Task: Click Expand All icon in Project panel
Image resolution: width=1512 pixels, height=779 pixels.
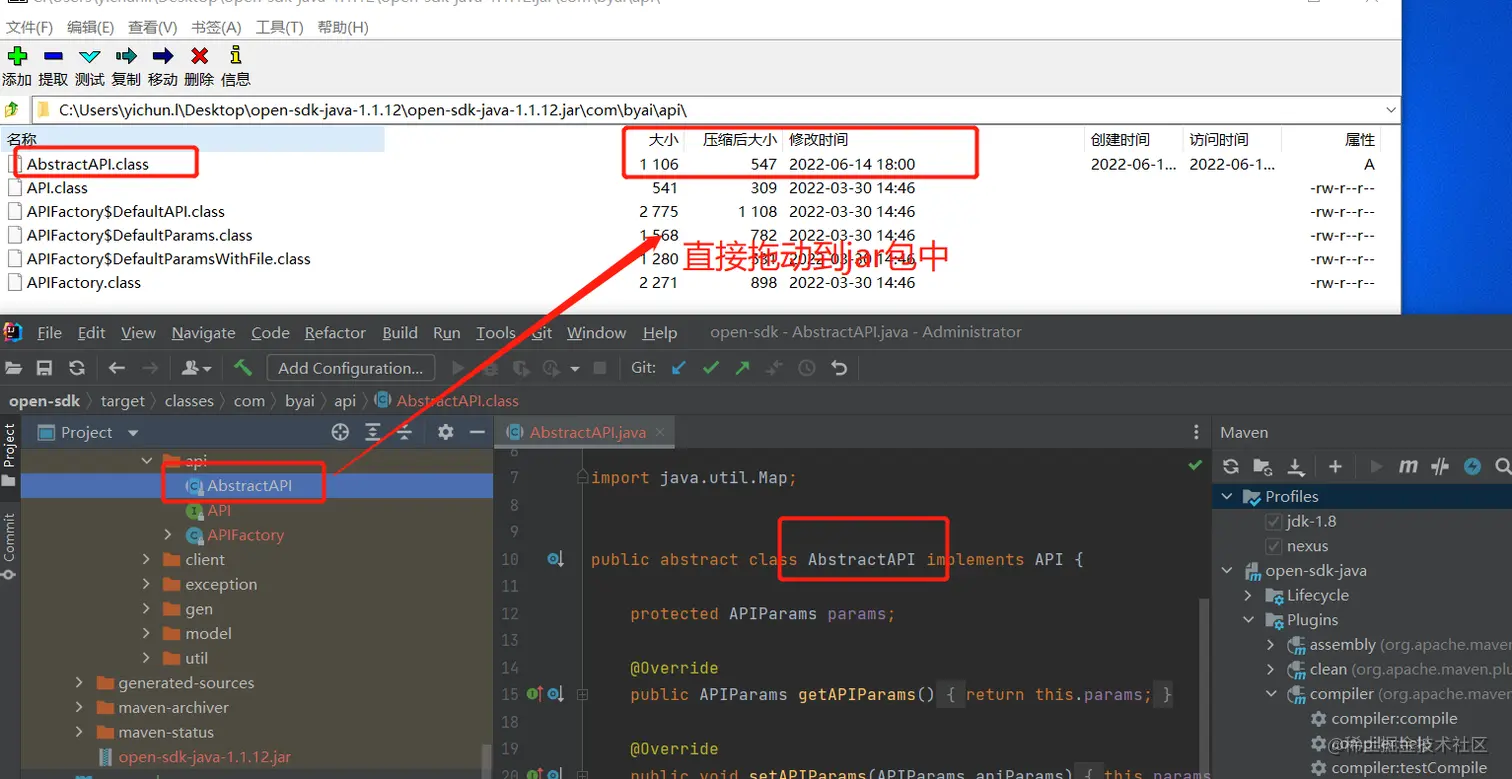Action: 372,432
